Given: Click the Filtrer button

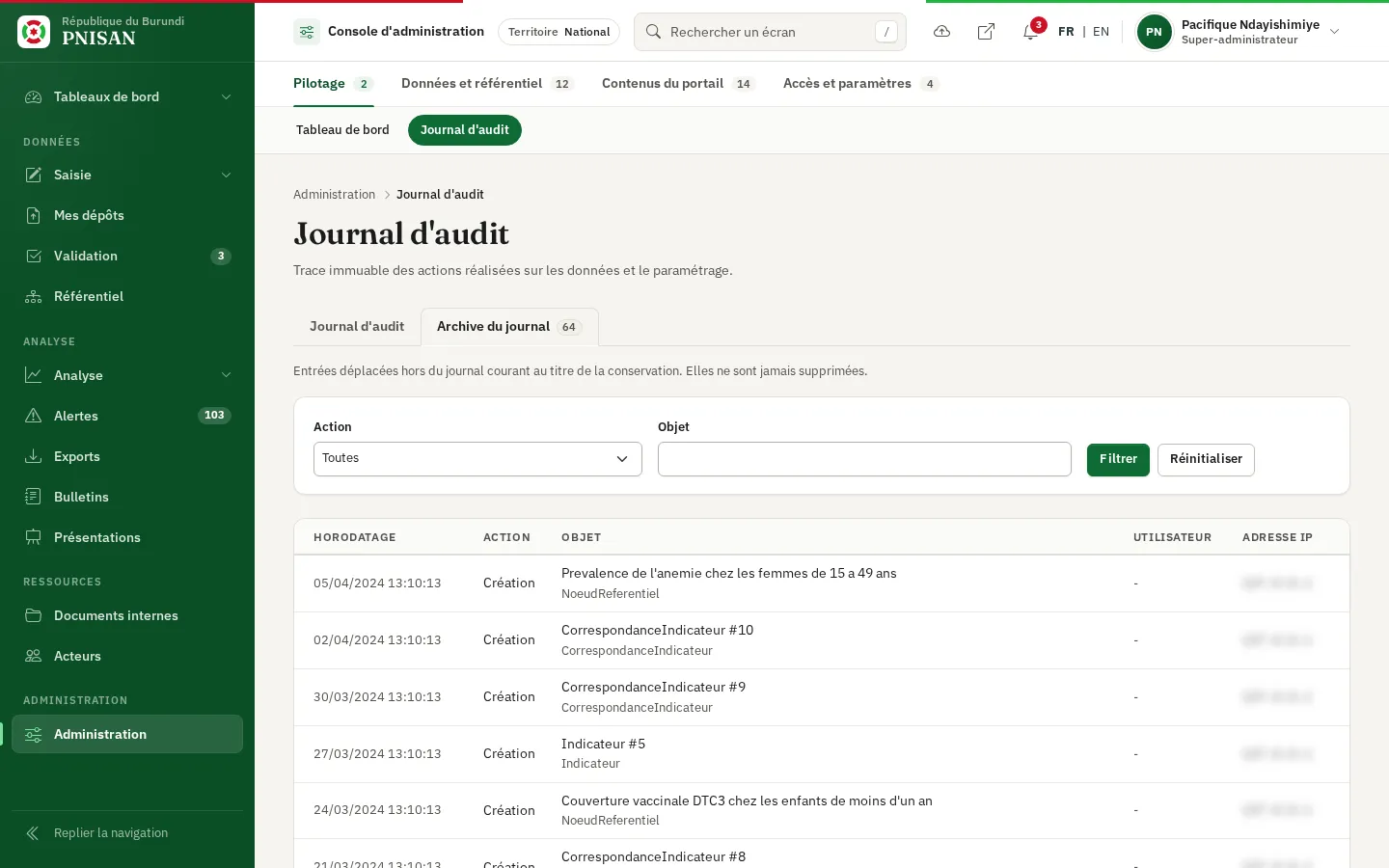Looking at the screenshot, I should [1118, 460].
